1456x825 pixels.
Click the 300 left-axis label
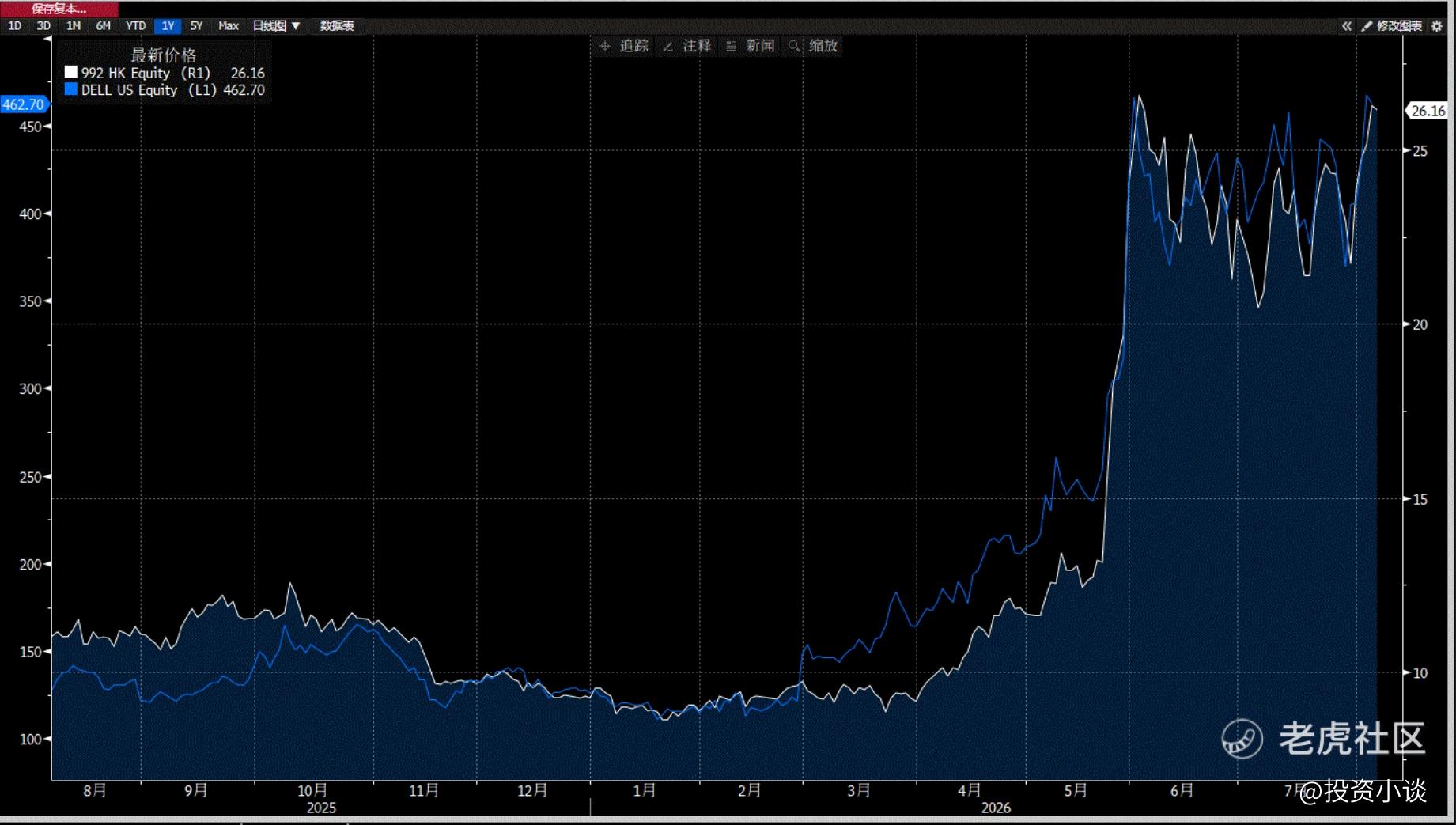pyautogui.click(x=30, y=388)
